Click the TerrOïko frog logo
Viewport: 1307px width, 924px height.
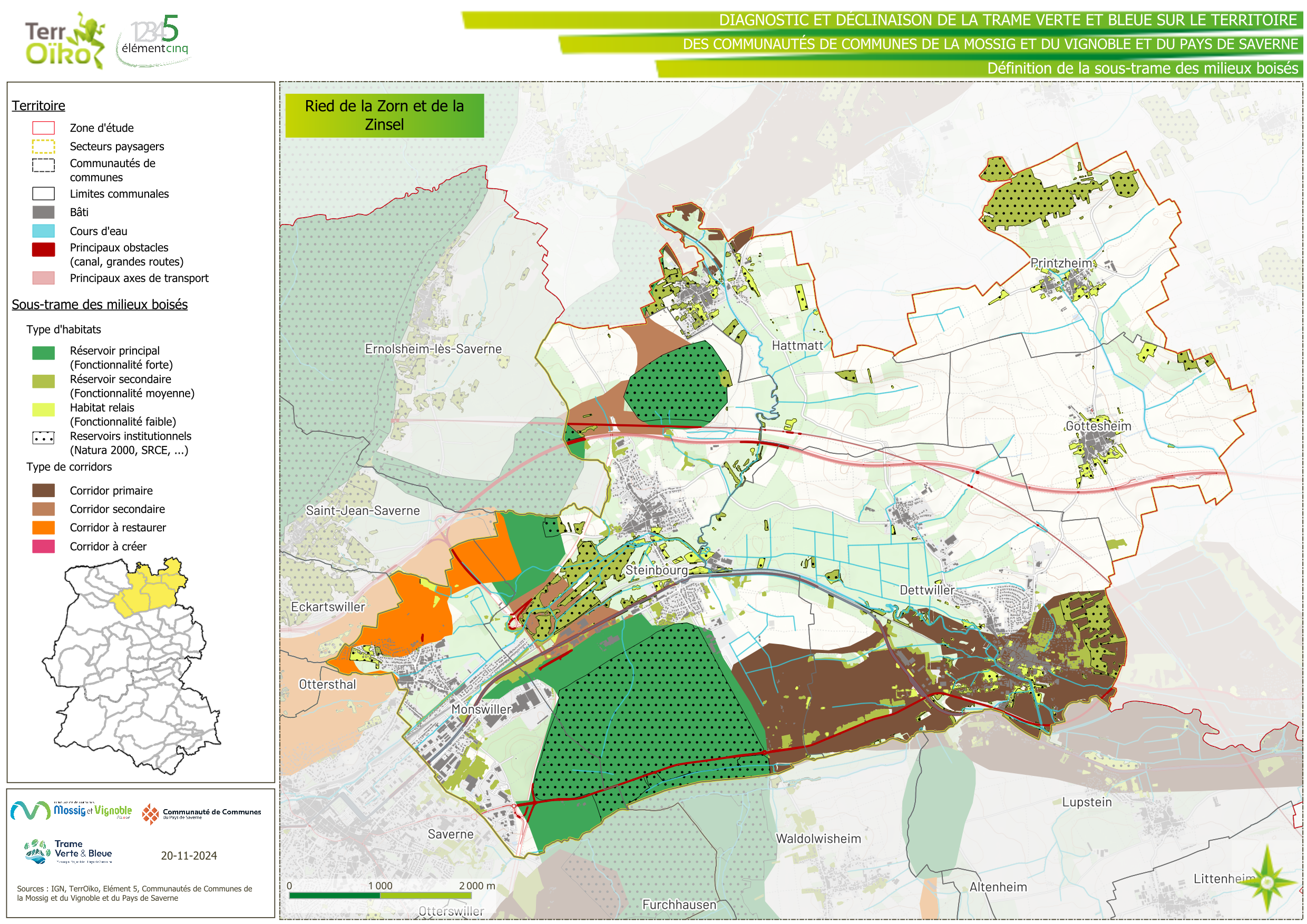65,41
